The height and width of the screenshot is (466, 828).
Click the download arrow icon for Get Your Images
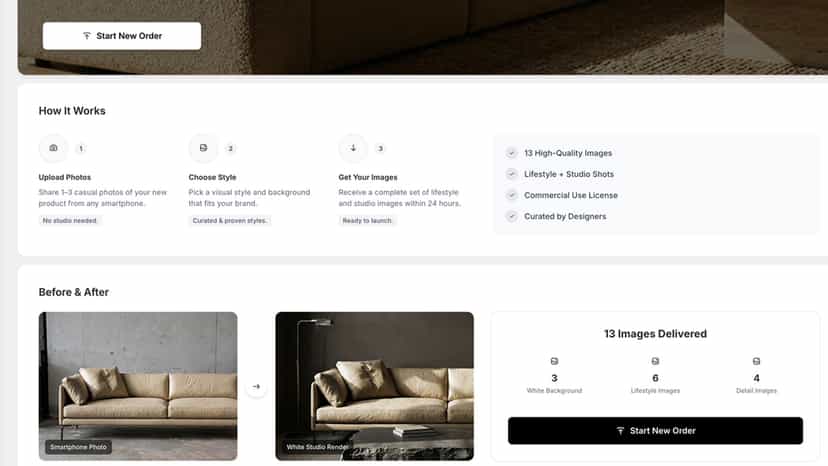[353, 148]
